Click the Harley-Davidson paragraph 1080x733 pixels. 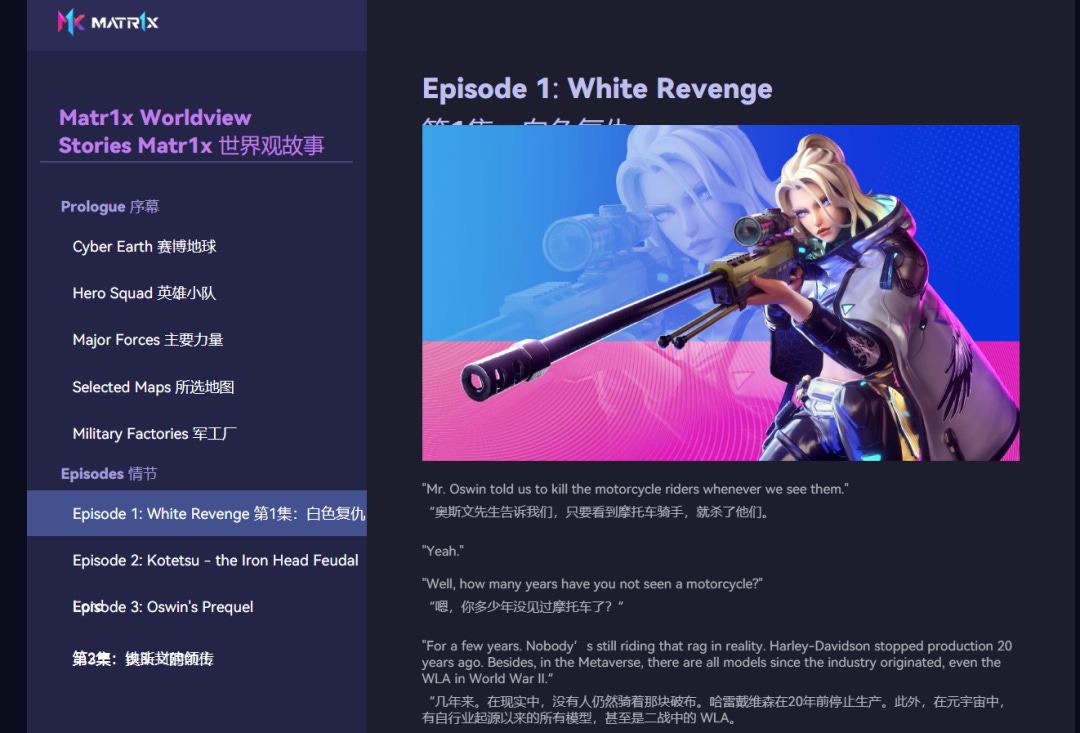tap(717, 662)
